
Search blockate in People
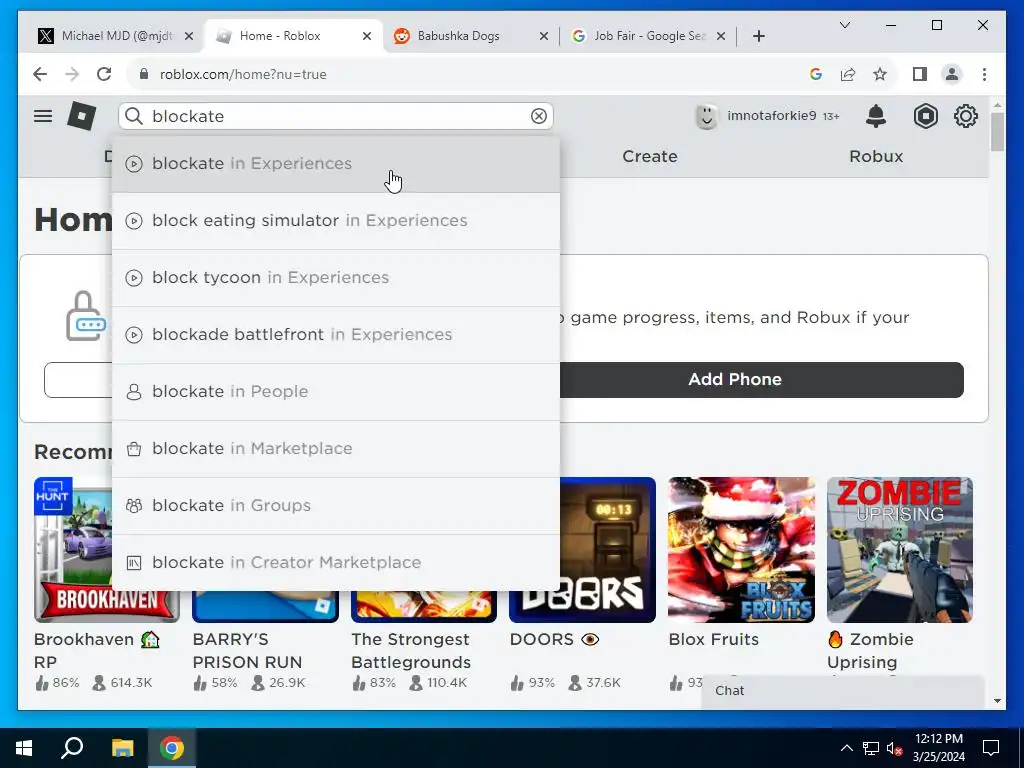pos(336,392)
